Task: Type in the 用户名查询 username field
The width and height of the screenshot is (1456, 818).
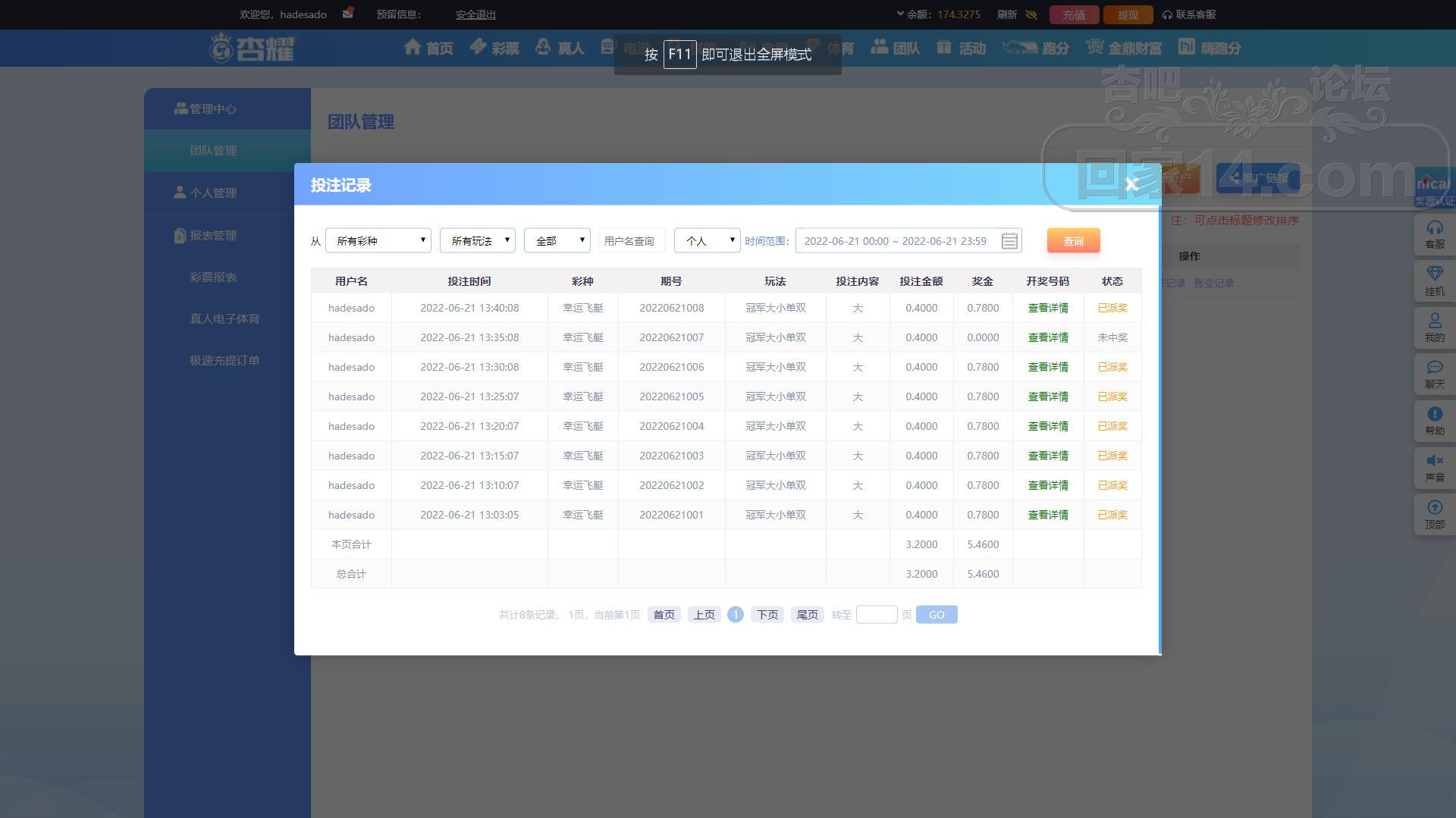Action: pyautogui.click(x=632, y=241)
